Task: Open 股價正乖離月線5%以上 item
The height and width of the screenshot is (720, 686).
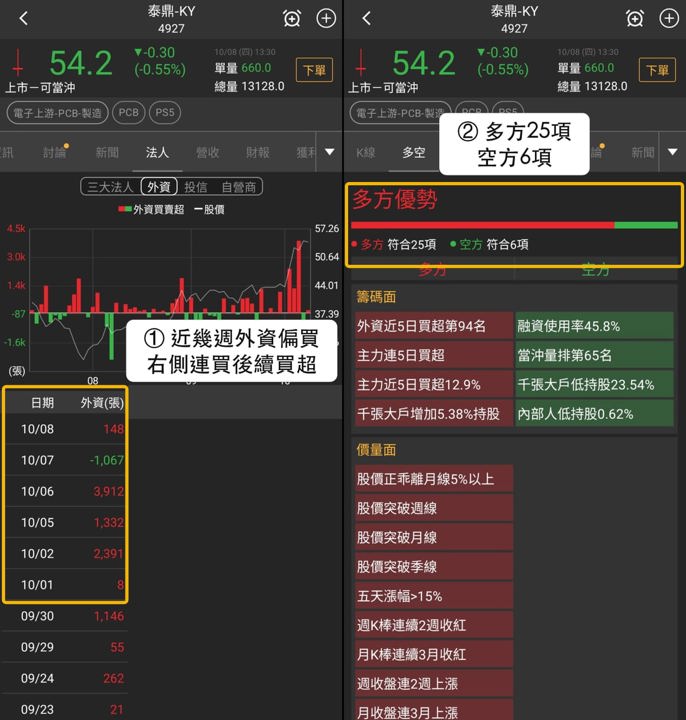Action: [x=434, y=479]
